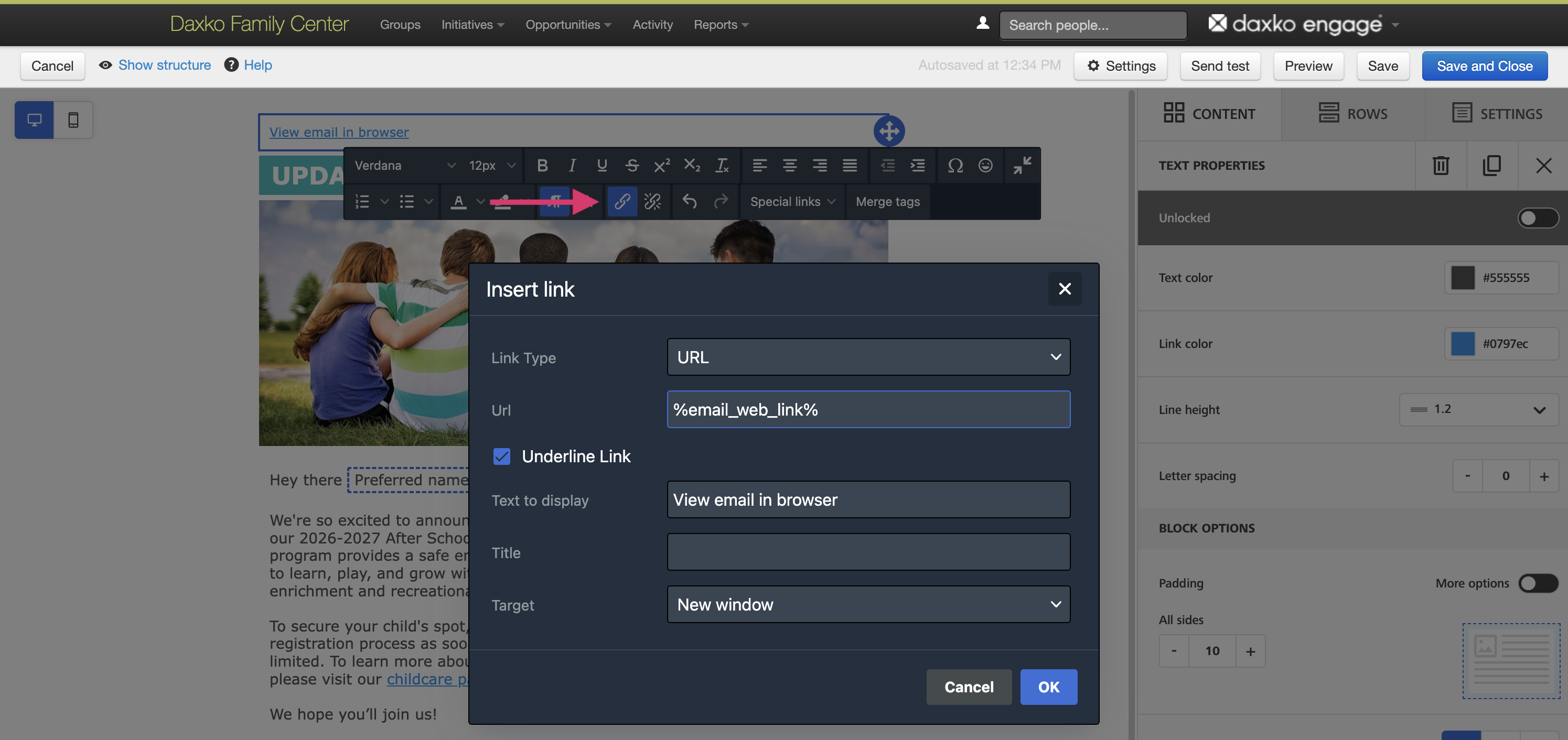Open the Initiatives menu

pyautogui.click(x=472, y=25)
